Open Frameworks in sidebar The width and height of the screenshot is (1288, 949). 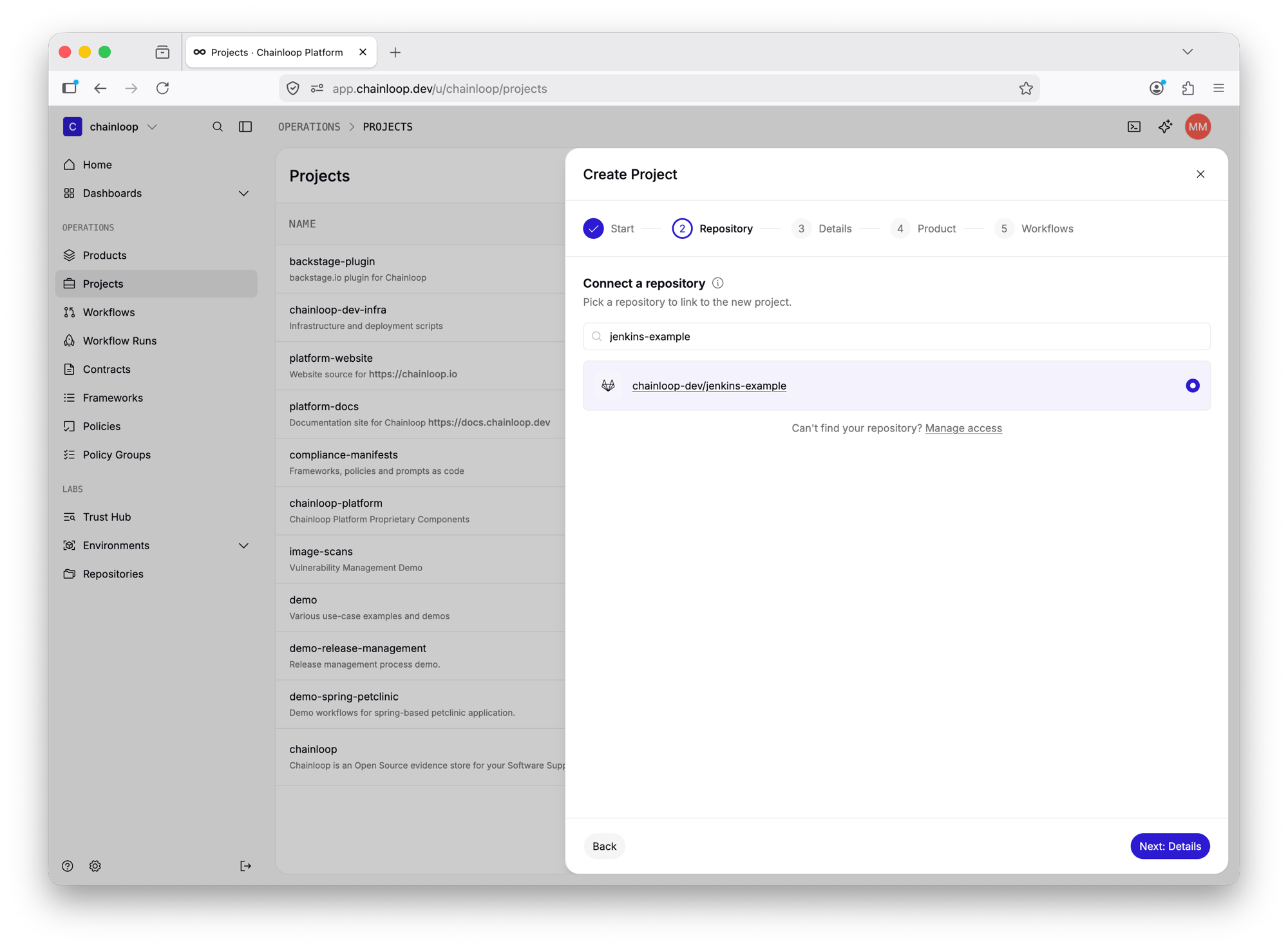coord(156,398)
